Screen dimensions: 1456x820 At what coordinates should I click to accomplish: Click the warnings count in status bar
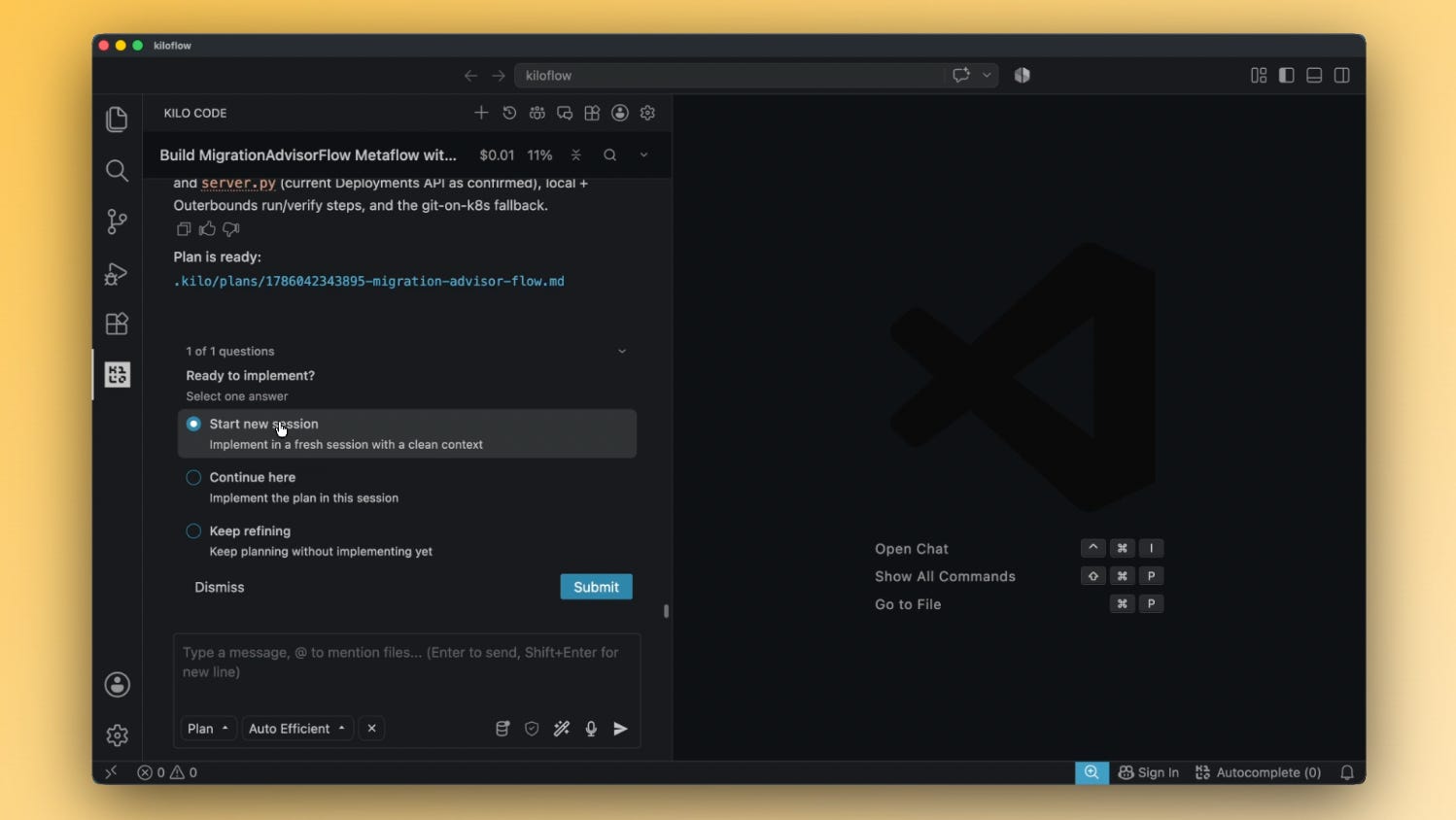pos(184,772)
